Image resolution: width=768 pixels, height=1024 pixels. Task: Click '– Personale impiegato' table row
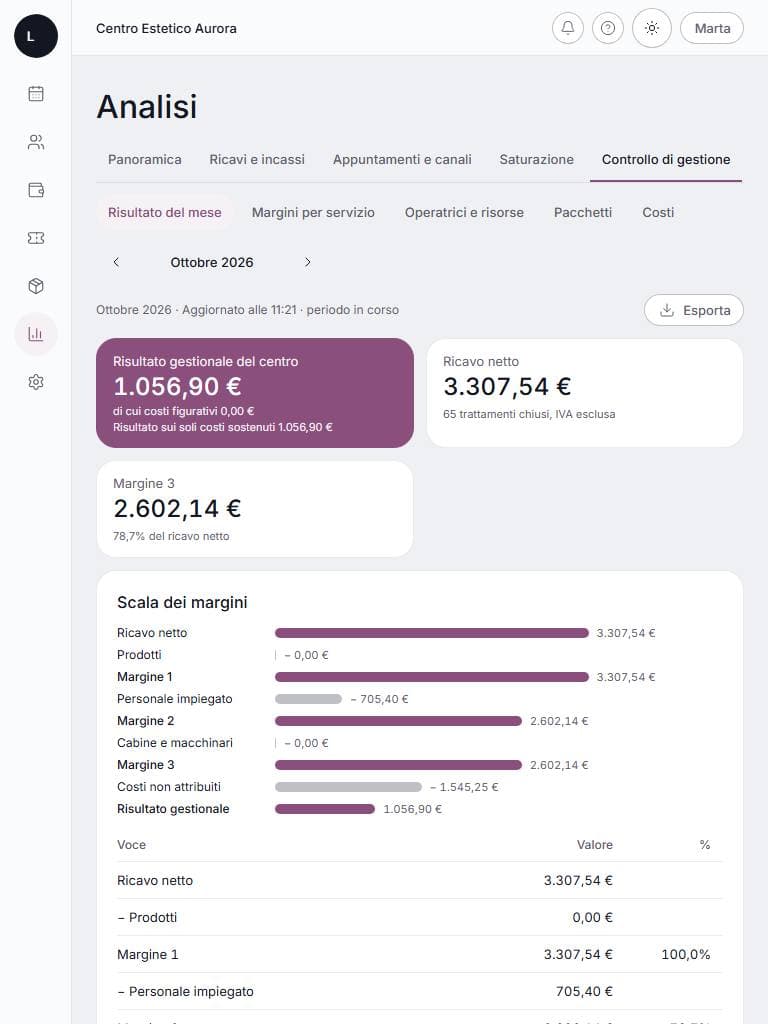pos(419,991)
